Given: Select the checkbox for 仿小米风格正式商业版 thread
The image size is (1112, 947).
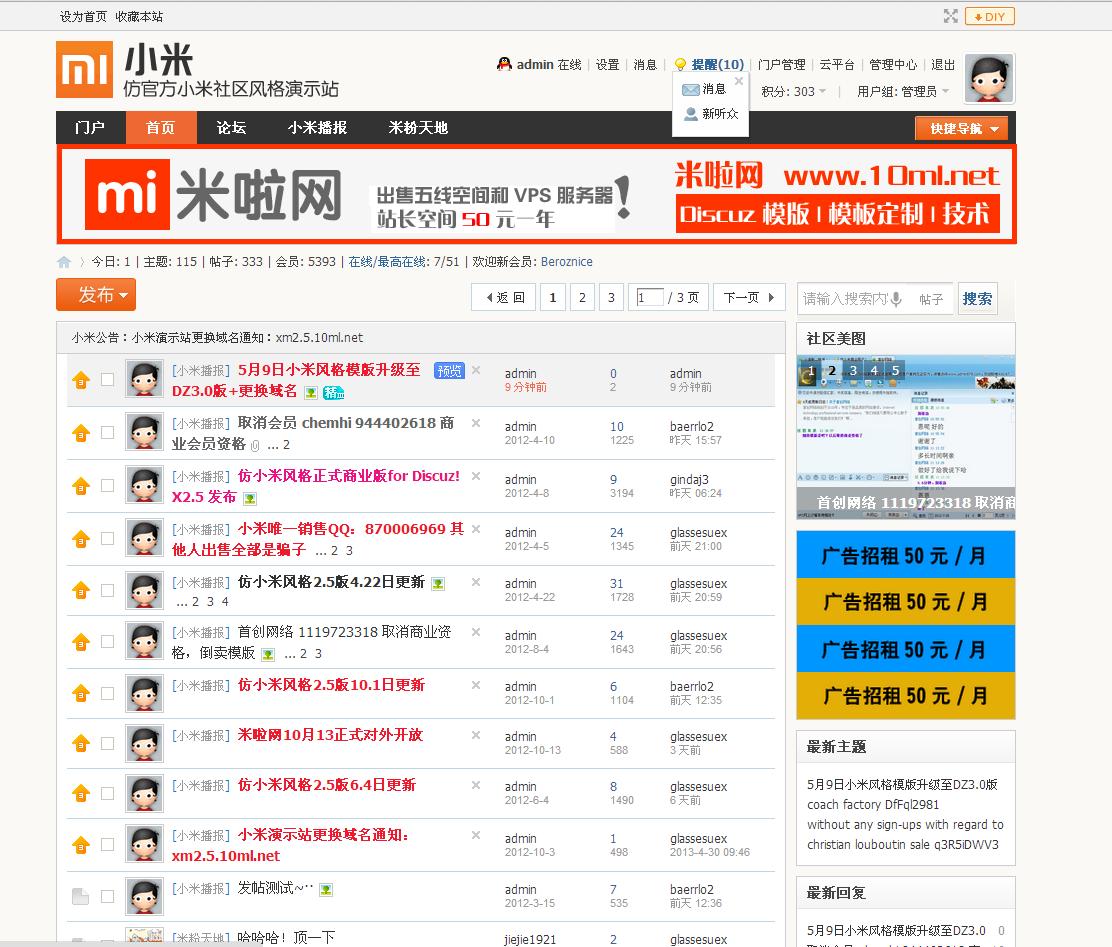Looking at the screenshot, I should (x=107, y=485).
